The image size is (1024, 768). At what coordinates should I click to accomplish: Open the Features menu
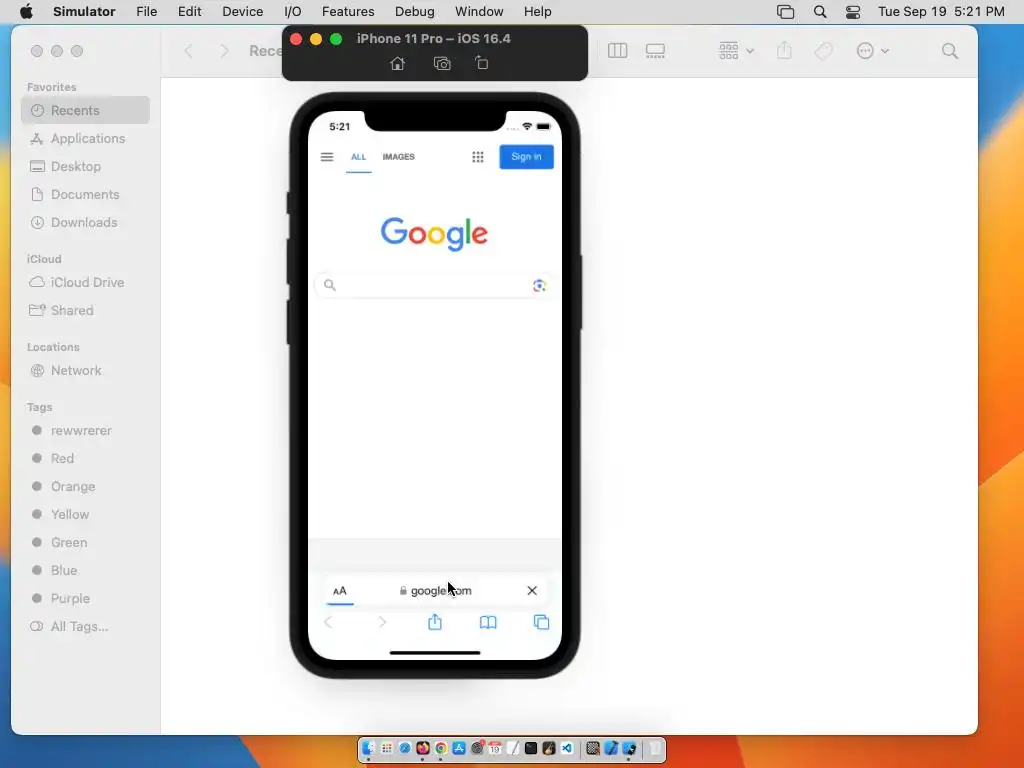[x=348, y=12]
